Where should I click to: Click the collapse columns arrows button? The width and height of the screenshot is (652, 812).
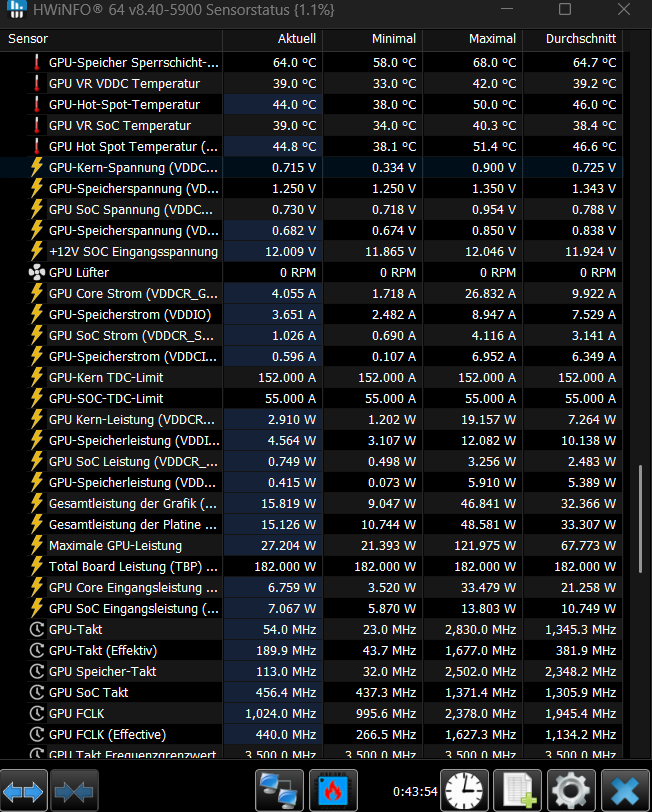pyautogui.click(x=74, y=791)
